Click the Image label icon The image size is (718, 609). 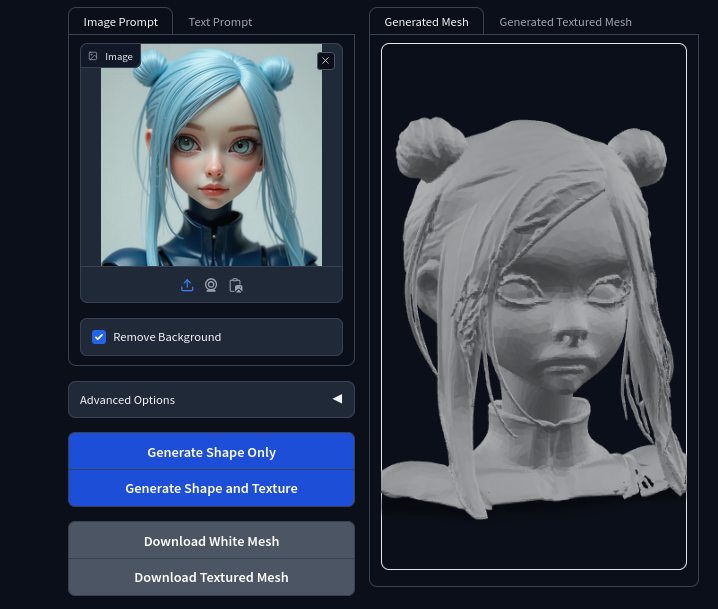click(93, 56)
